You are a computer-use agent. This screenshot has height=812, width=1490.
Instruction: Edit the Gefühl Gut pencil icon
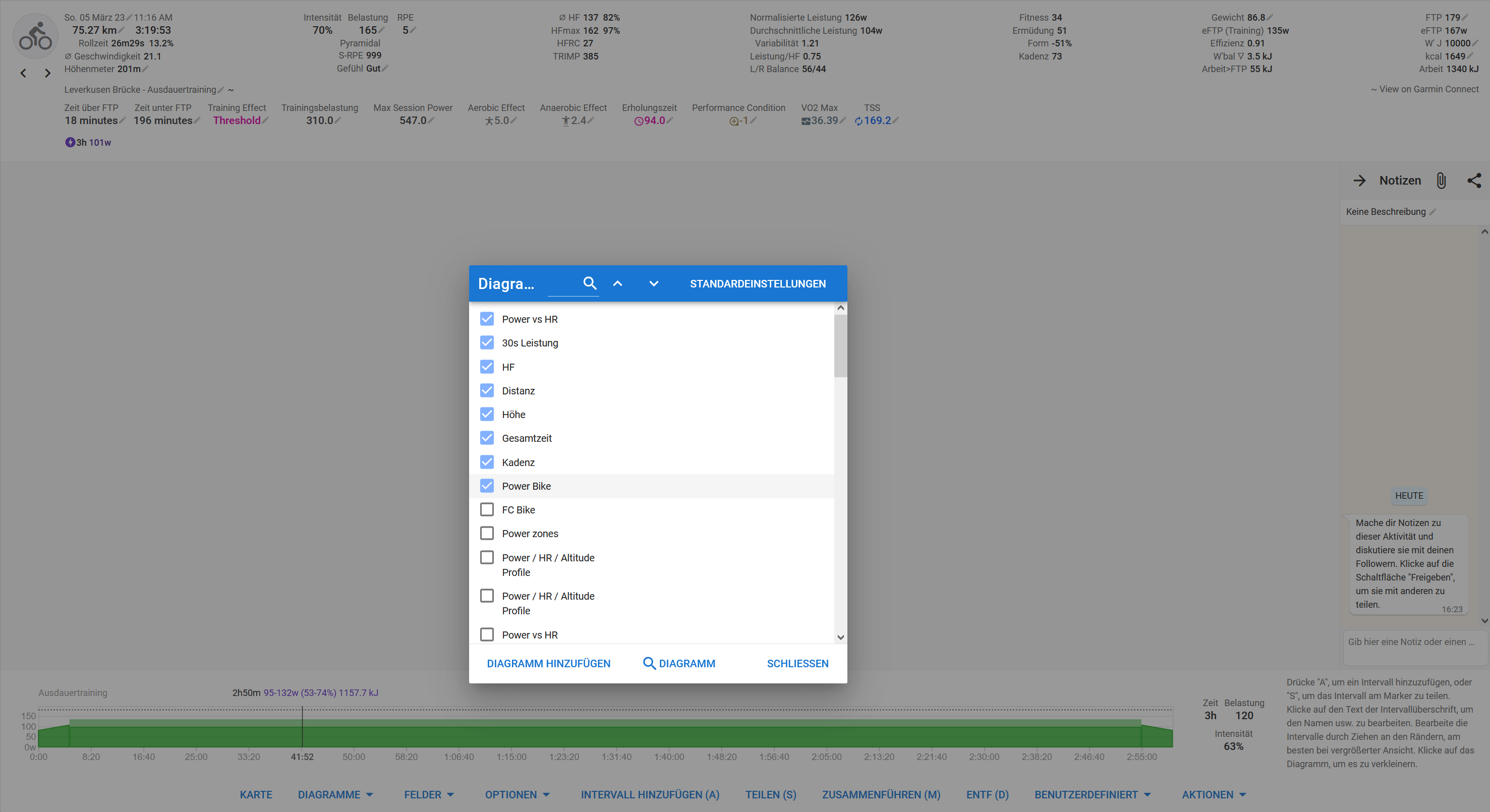[x=385, y=68]
